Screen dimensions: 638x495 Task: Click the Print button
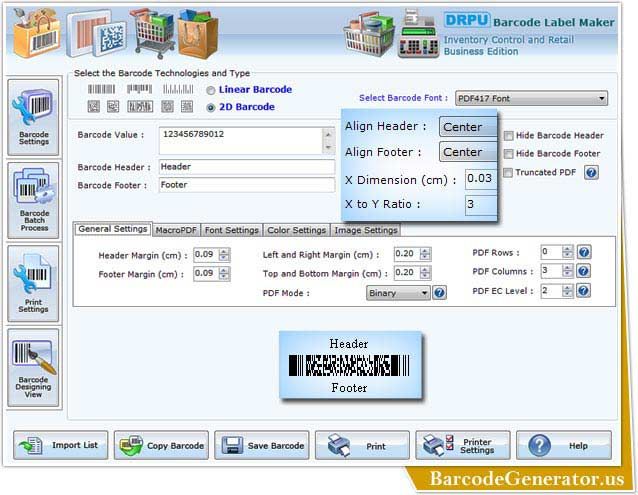362,445
